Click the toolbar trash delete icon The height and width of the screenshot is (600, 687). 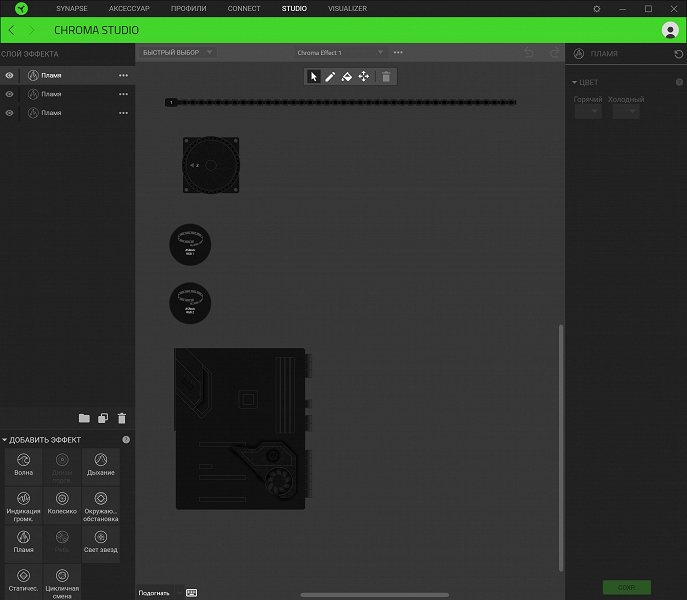coord(386,77)
